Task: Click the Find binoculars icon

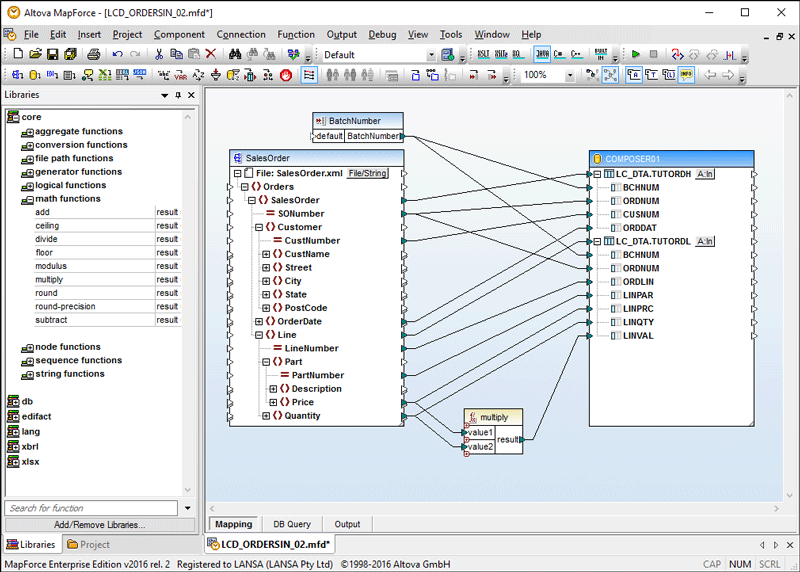Action: (236, 54)
